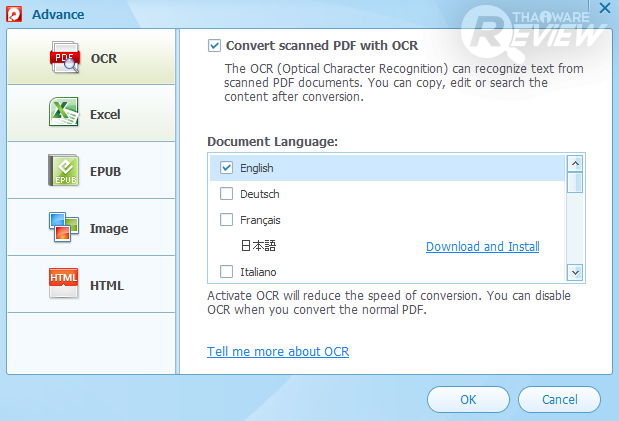619x421 pixels.
Task: Click the language list scrollbar thumb
Action: (x=575, y=182)
